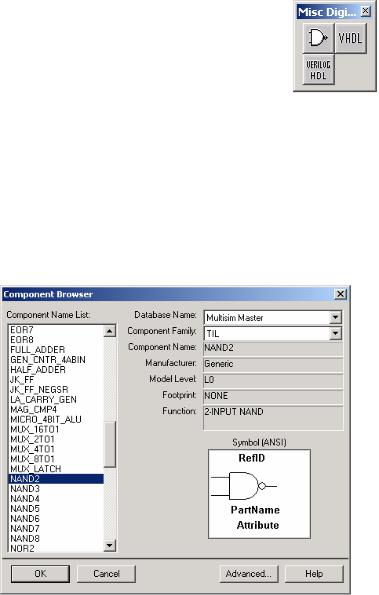Screen dimensions: 379x595
Task: Select HALF_ADDER in the component list
Action: click(x=56, y=370)
